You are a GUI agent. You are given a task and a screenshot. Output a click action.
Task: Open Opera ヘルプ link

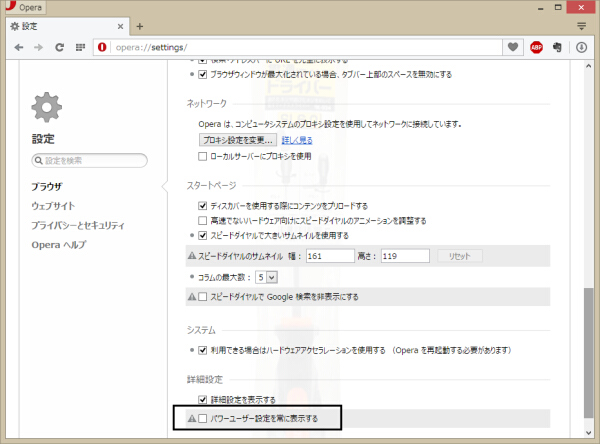tap(59, 245)
